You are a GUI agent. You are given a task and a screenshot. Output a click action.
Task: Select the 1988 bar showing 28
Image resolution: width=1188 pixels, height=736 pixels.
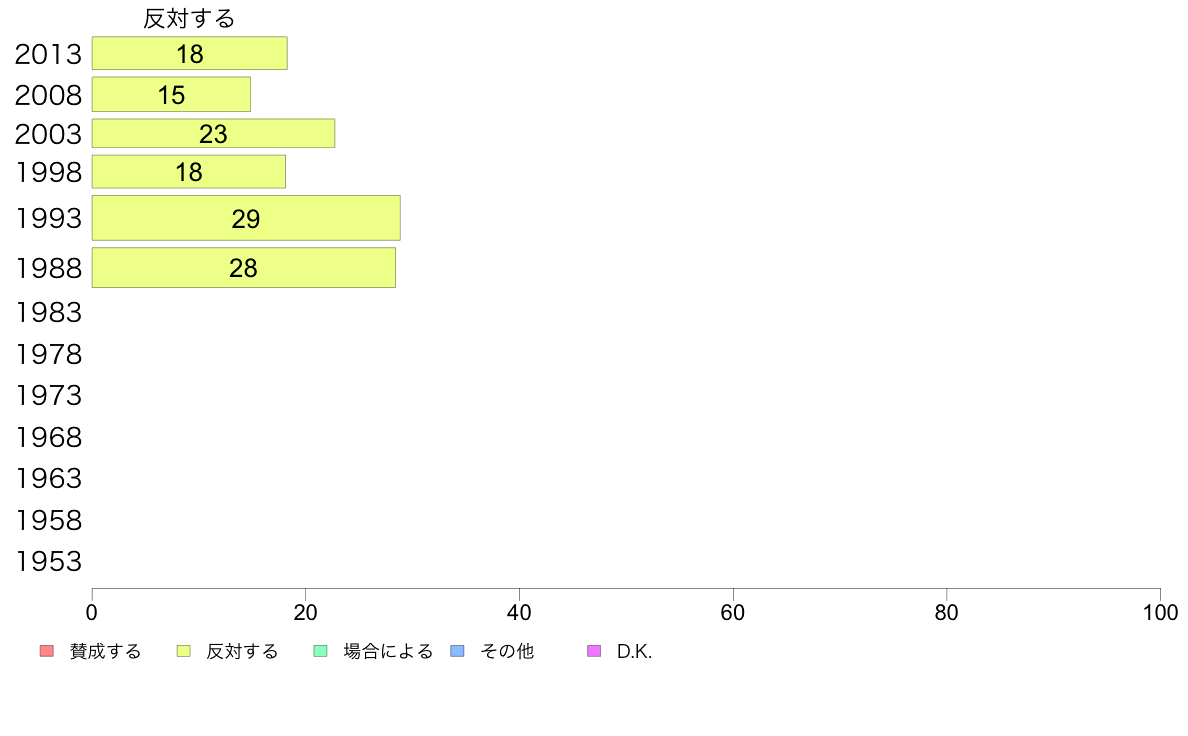(x=244, y=268)
